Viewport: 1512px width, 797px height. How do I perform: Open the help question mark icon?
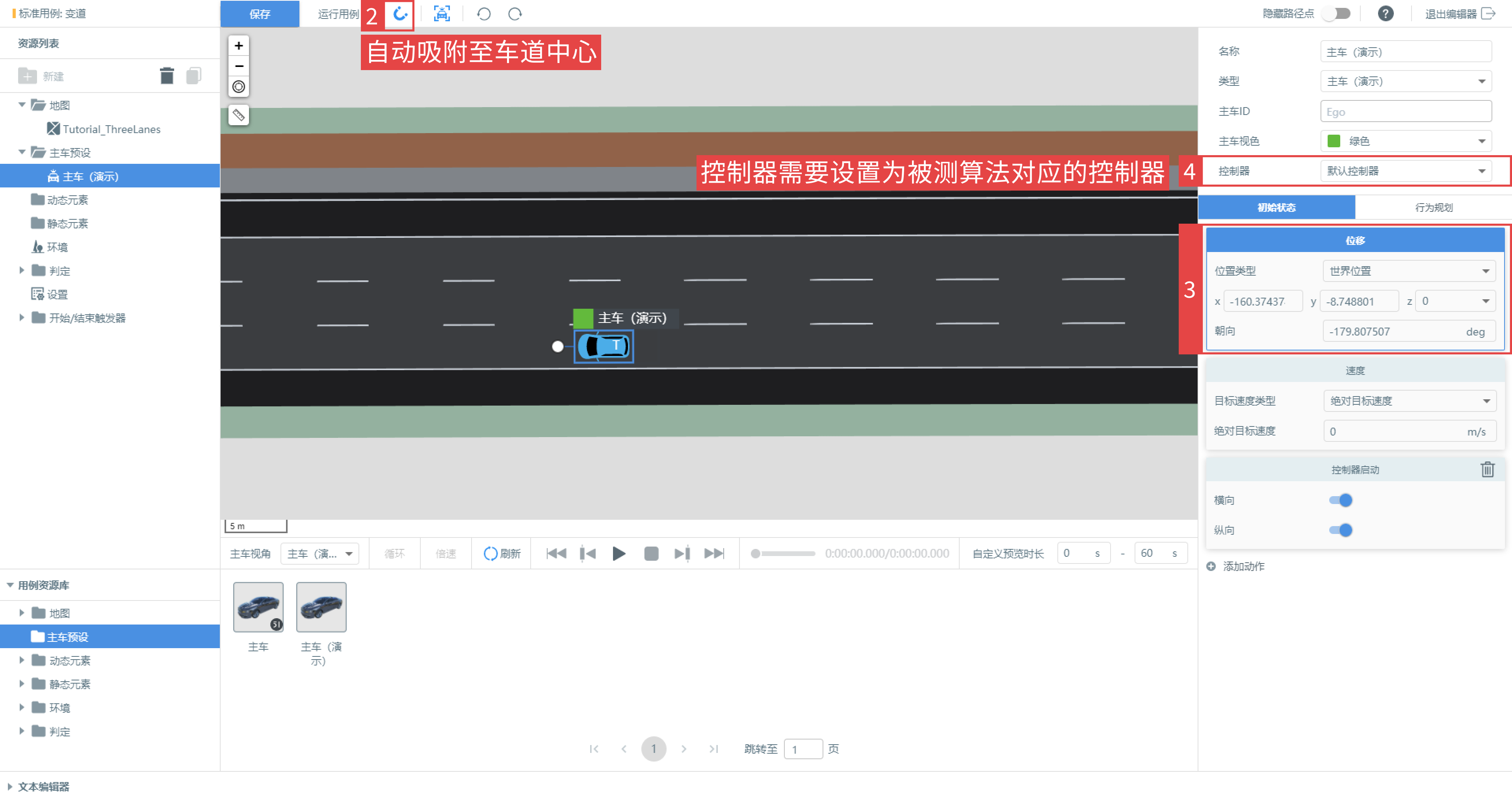tap(1386, 13)
